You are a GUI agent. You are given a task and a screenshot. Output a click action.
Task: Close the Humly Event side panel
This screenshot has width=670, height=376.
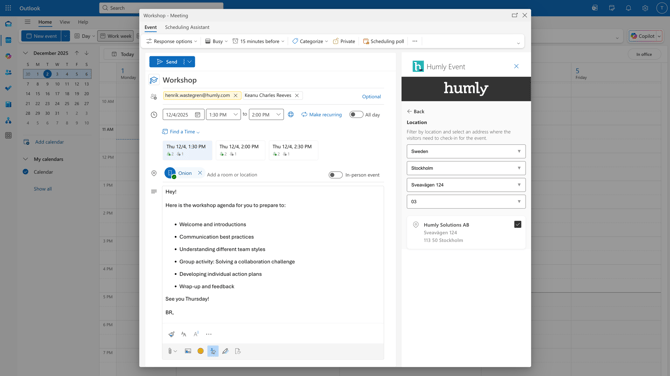(516, 66)
